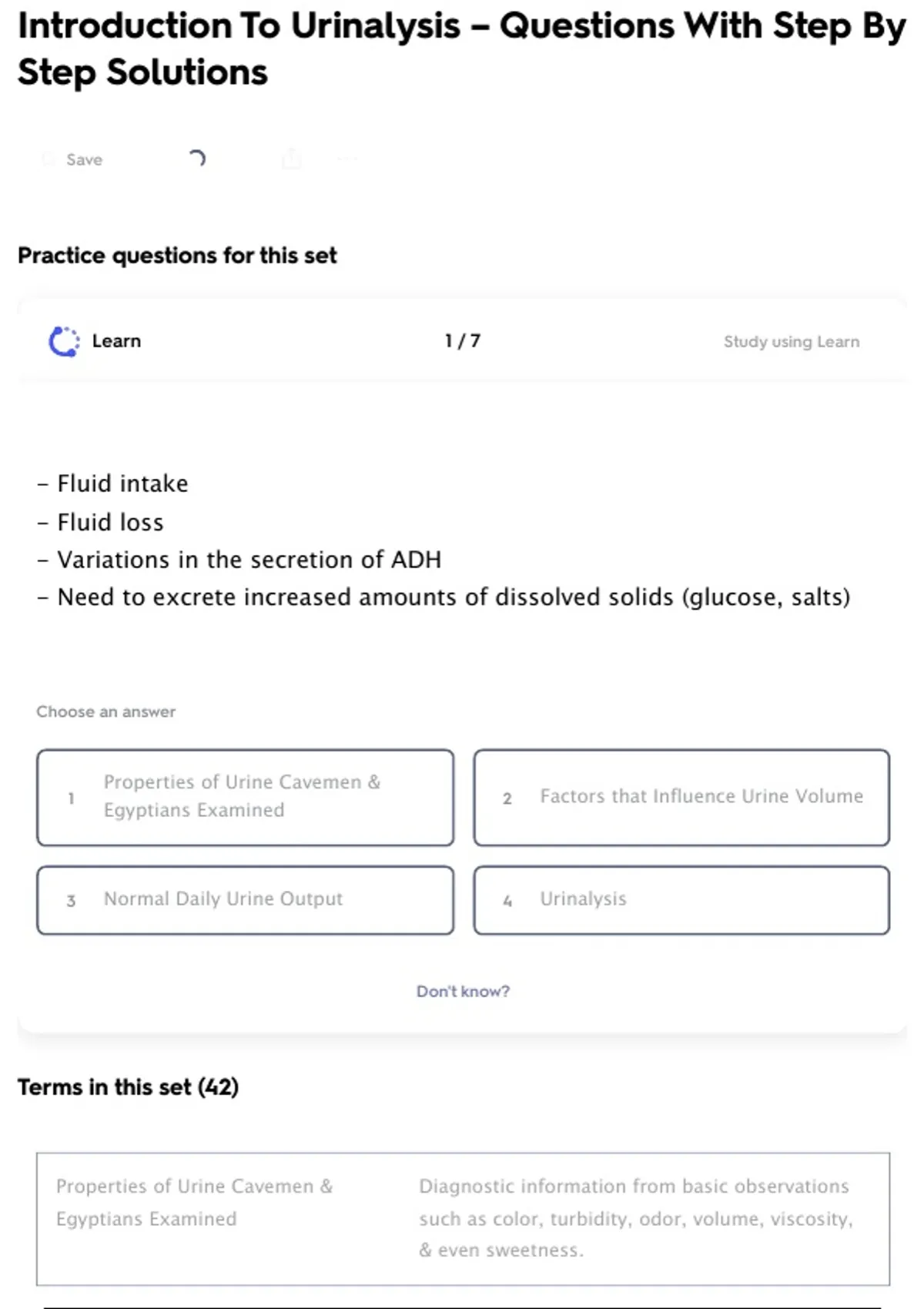Image resolution: width=924 pixels, height=1309 pixels.
Task: Choose answer 'Factors that Influence Urine Volume'
Action: pyautogui.click(x=681, y=797)
